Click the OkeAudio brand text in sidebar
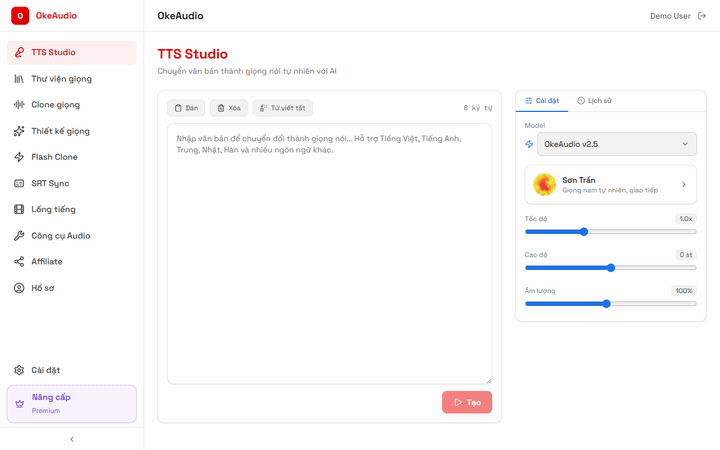720x450 pixels. click(56, 16)
